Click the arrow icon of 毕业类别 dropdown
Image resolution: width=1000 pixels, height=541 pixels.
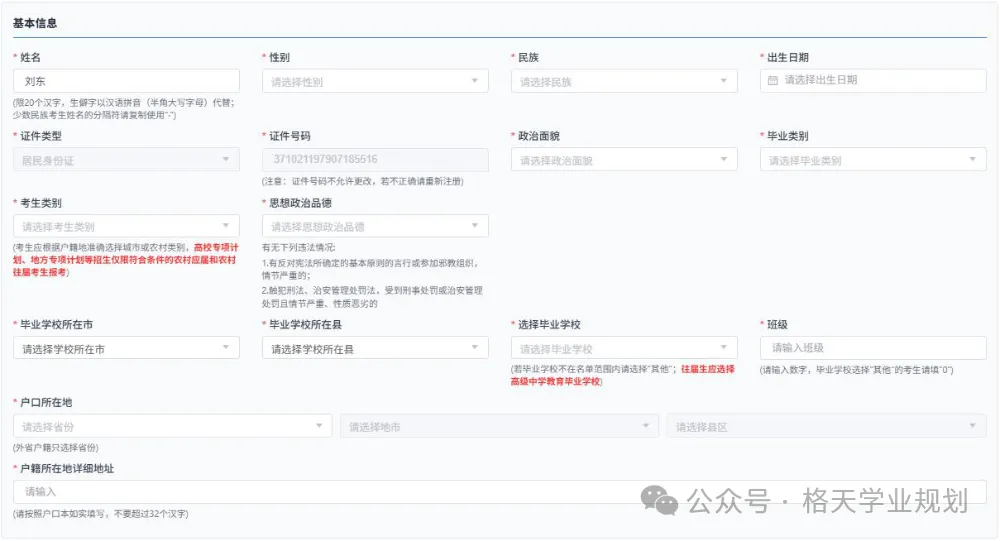click(x=972, y=159)
